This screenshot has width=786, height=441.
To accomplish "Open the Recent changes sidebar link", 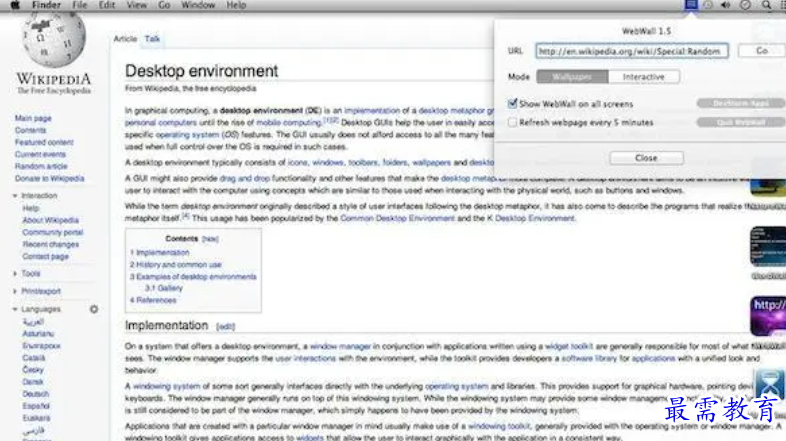I will [x=51, y=244].
